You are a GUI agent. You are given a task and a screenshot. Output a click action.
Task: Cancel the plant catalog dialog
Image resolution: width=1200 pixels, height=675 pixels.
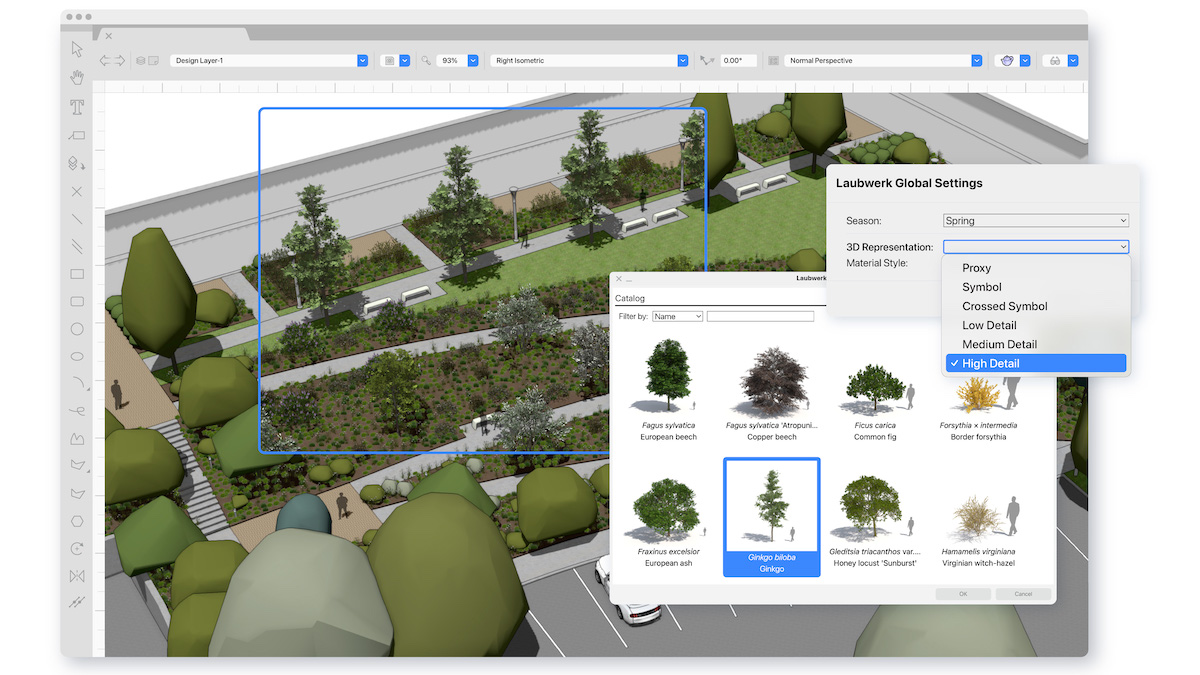coord(1022,593)
